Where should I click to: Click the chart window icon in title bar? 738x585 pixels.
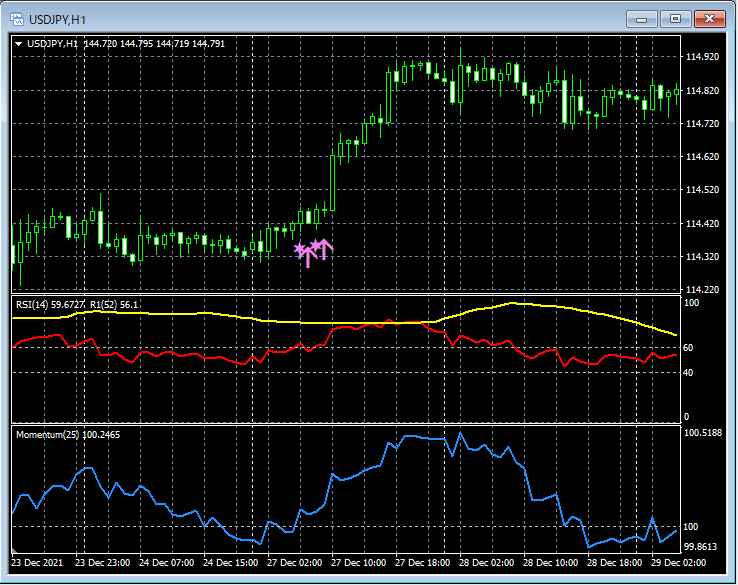tap(17, 19)
